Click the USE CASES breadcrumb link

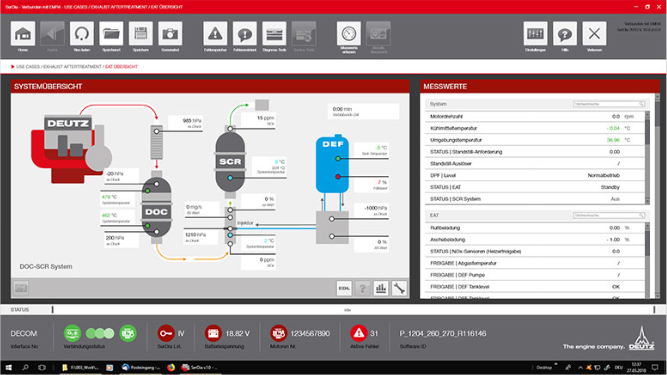coord(28,67)
